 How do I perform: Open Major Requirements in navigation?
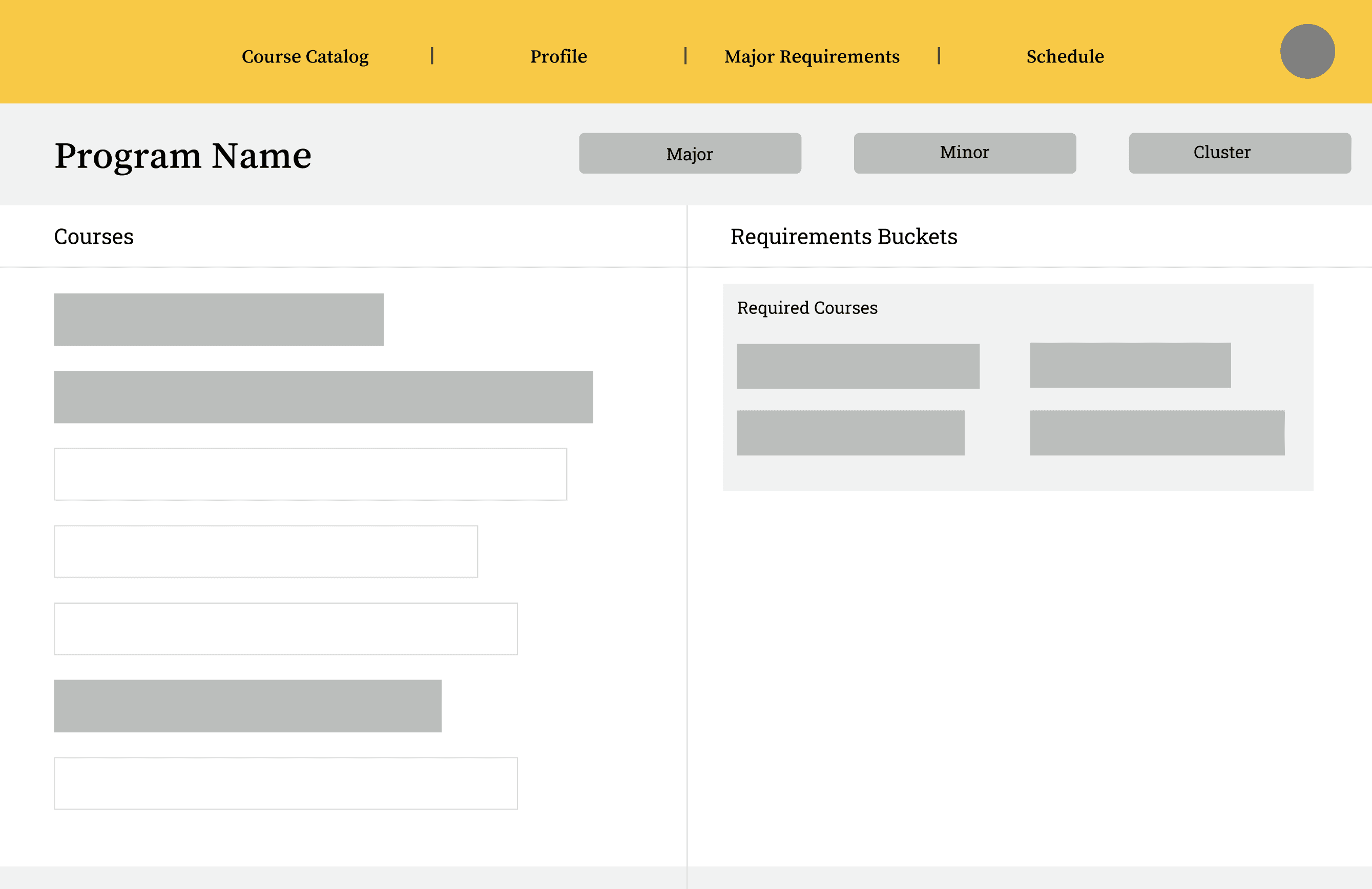[811, 56]
